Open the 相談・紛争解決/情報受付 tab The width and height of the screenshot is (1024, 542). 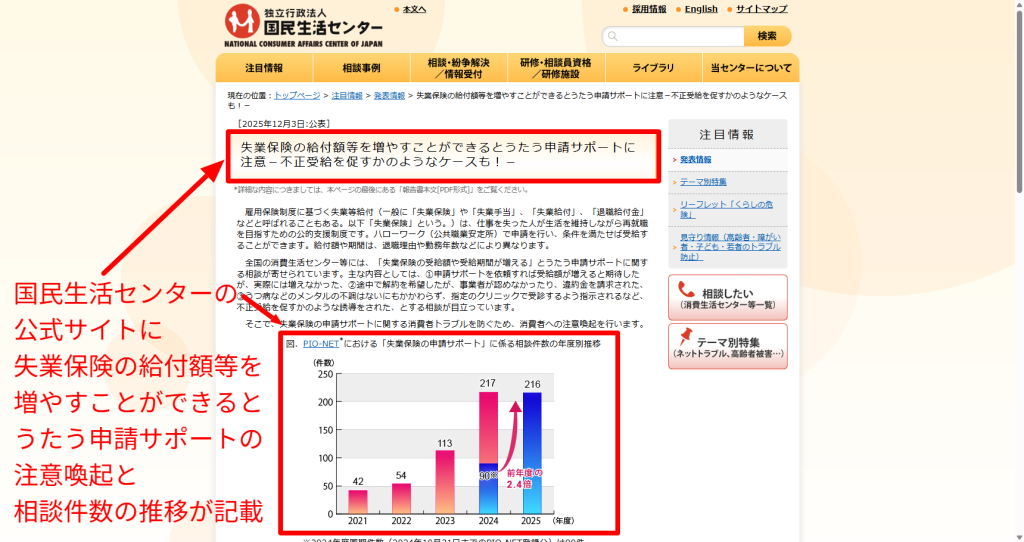point(458,68)
